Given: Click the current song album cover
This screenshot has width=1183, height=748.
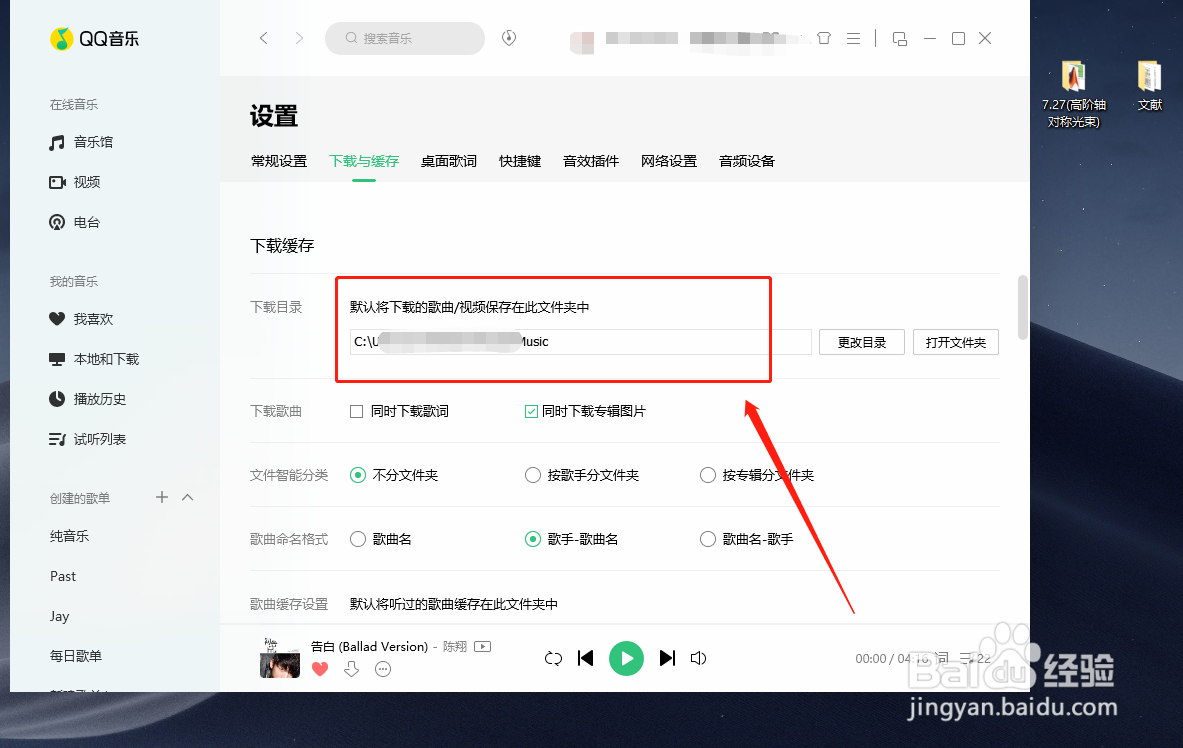Looking at the screenshot, I should (x=280, y=657).
